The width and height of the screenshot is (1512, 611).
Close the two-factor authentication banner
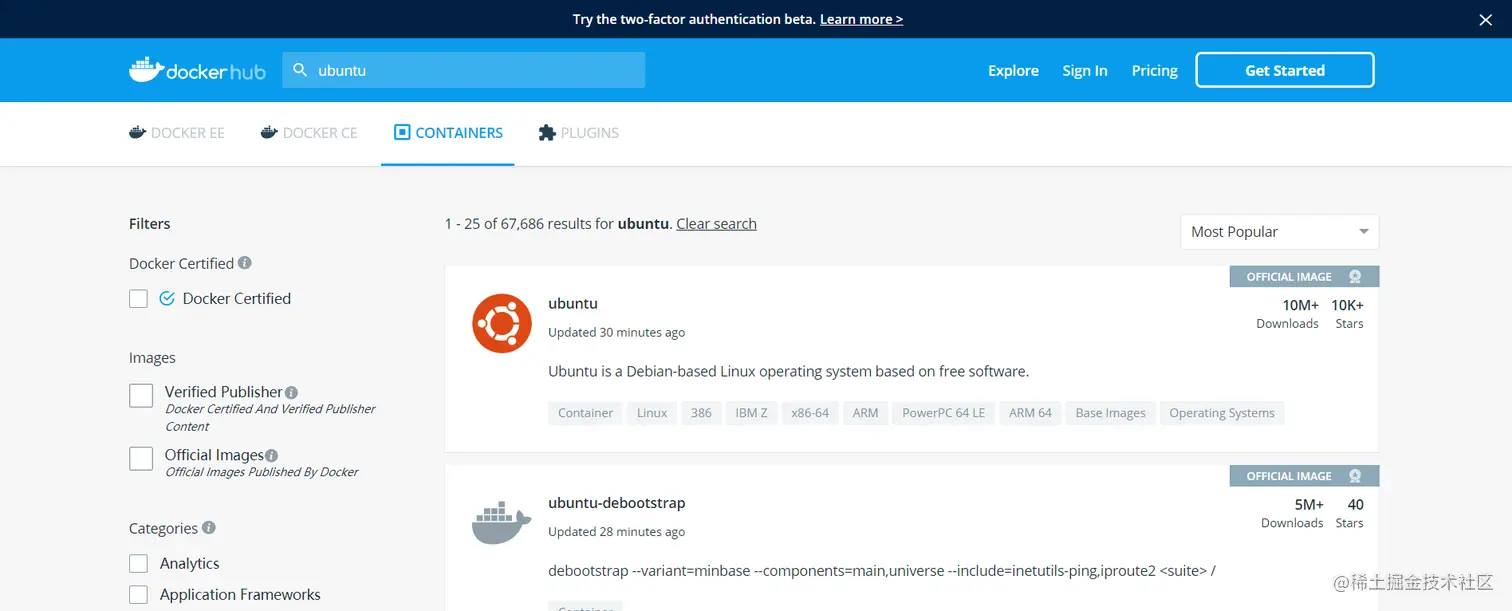pyautogui.click(x=1485, y=19)
